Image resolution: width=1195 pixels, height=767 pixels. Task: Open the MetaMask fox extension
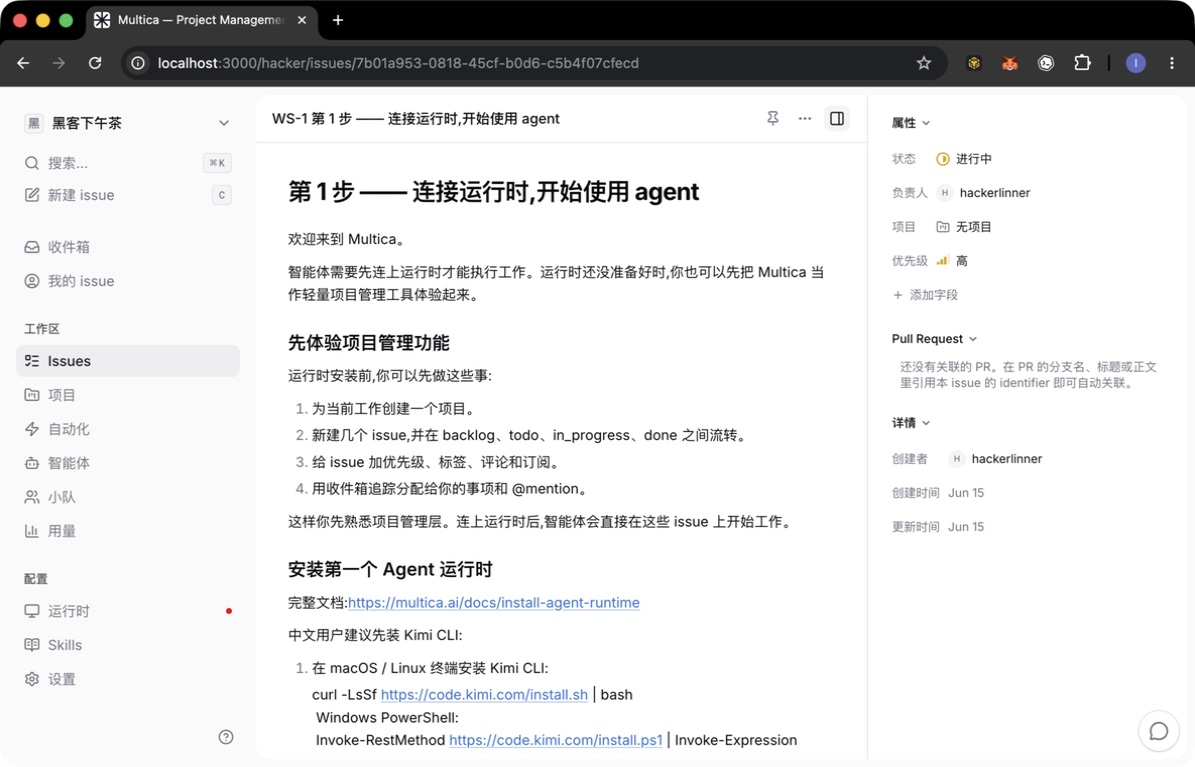point(1010,63)
